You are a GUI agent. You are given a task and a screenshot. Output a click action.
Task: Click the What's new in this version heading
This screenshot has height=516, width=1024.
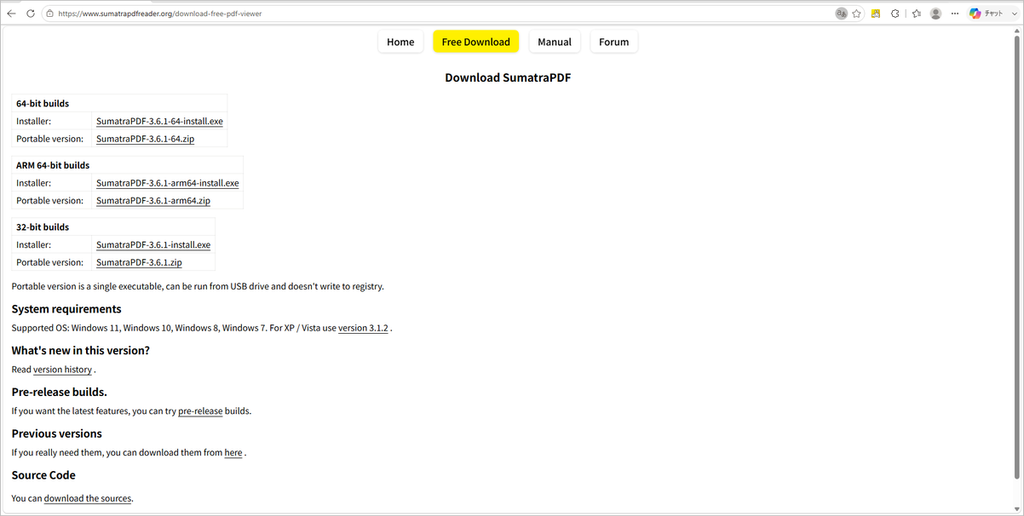[x=80, y=351]
